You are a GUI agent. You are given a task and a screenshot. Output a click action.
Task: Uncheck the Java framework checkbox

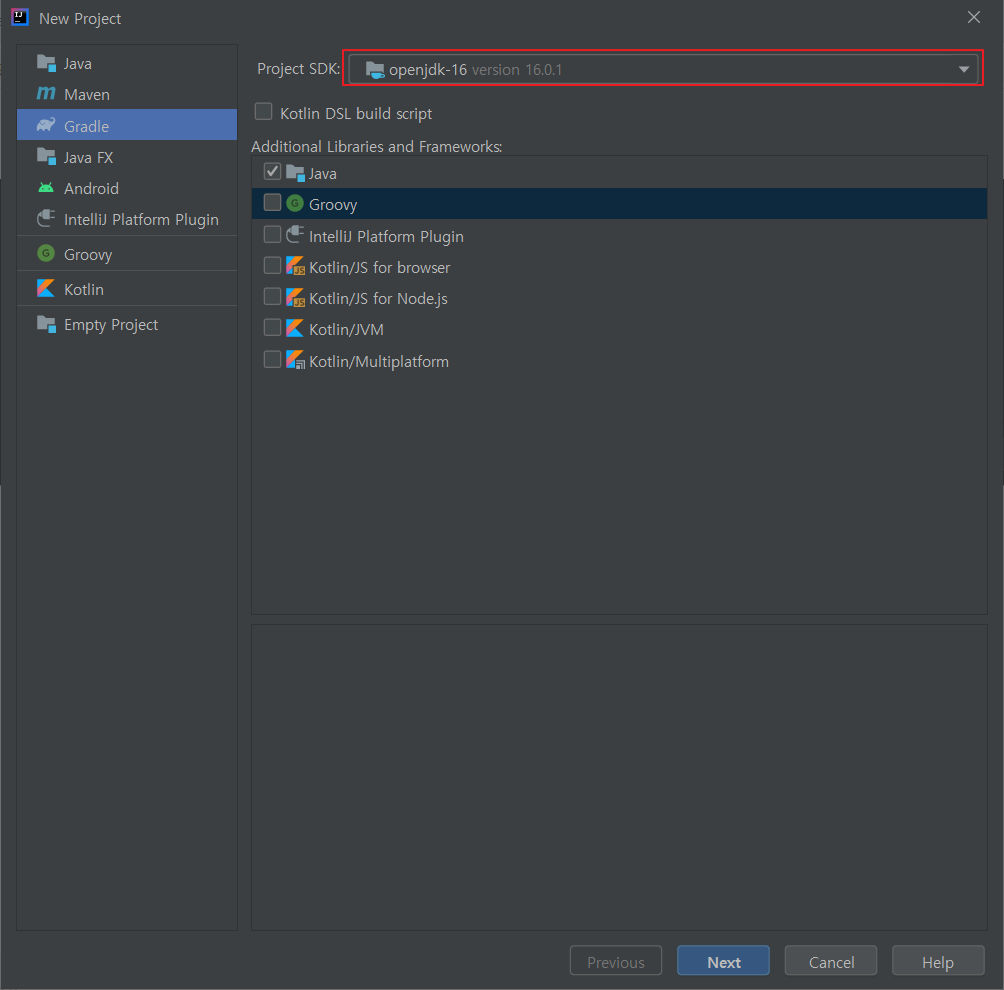tap(273, 172)
